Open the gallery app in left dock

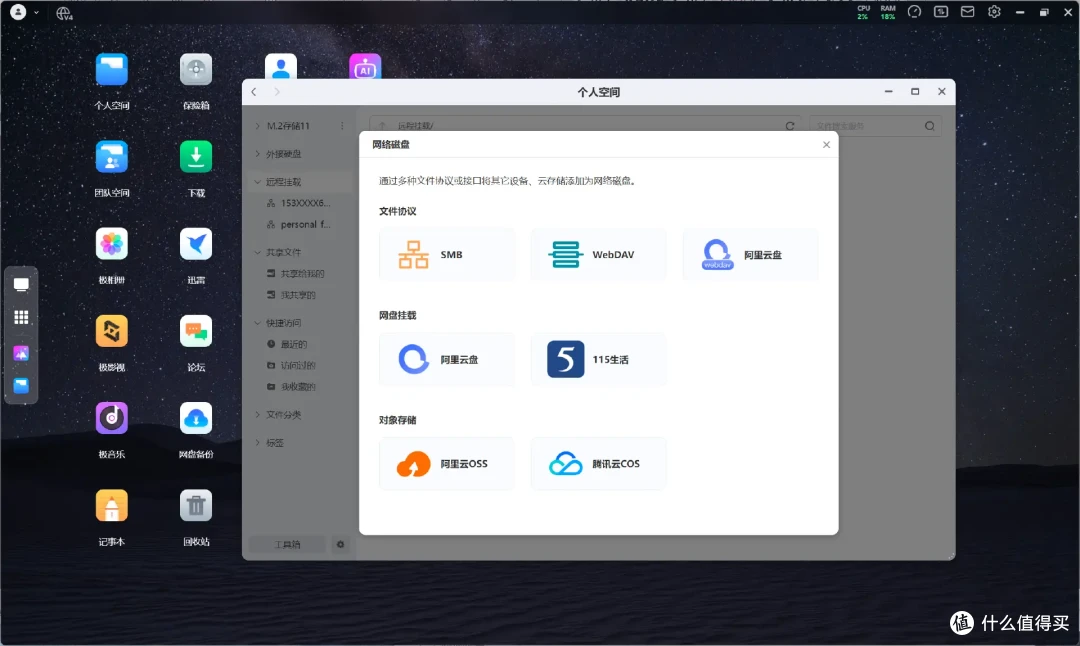click(21, 353)
